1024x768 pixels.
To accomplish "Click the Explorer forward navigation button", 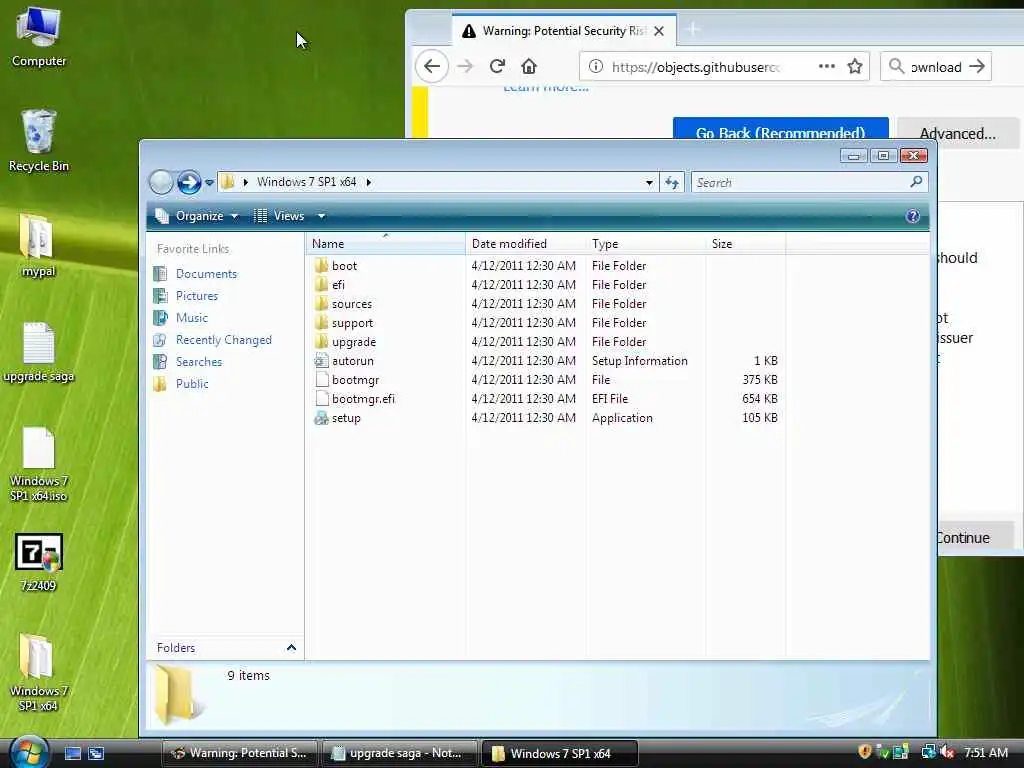I will point(189,182).
